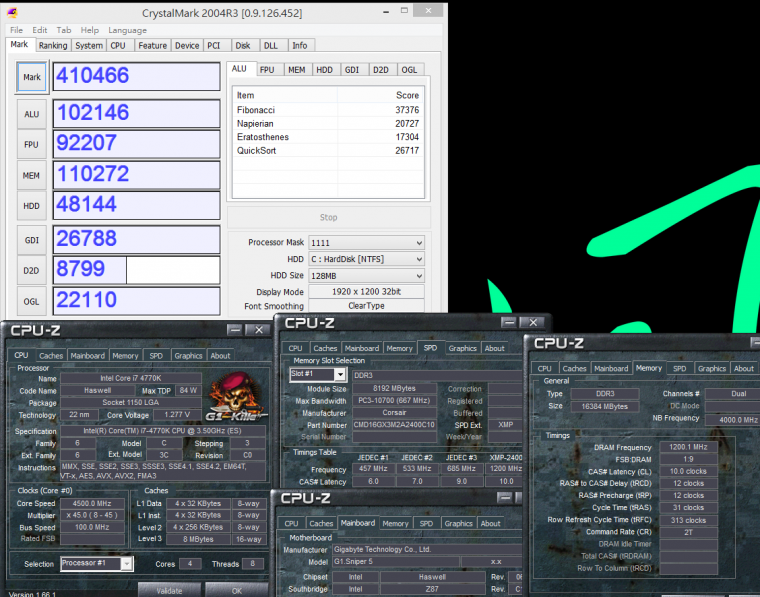
Task: Show GDI results sub-tab
Action: pos(352,70)
